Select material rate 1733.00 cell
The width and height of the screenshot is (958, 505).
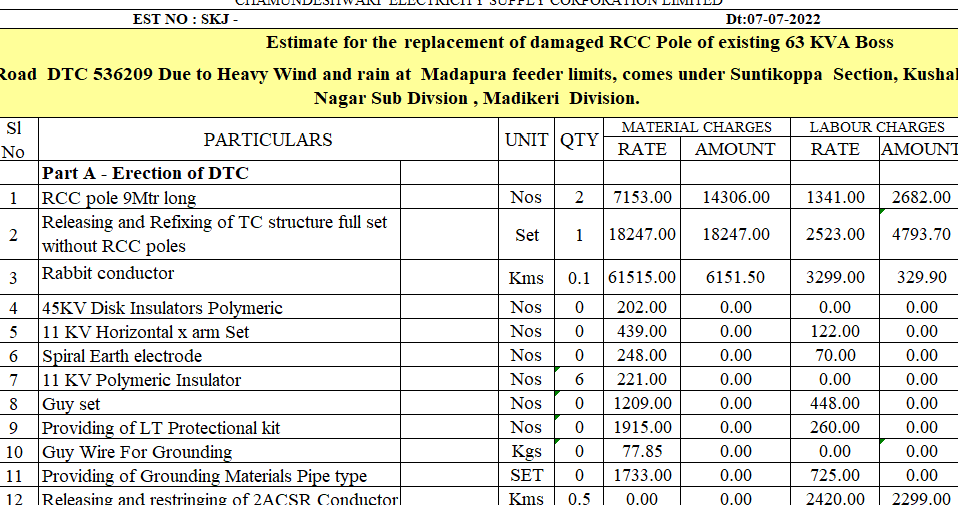coord(642,475)
